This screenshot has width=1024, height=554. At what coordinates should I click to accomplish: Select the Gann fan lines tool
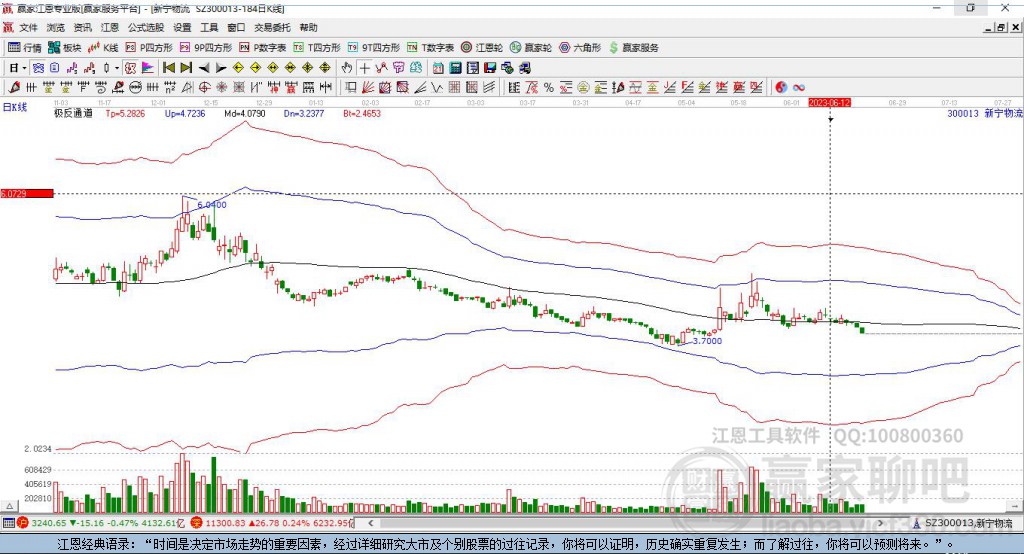pyautogui.click(x=368, y=87)
